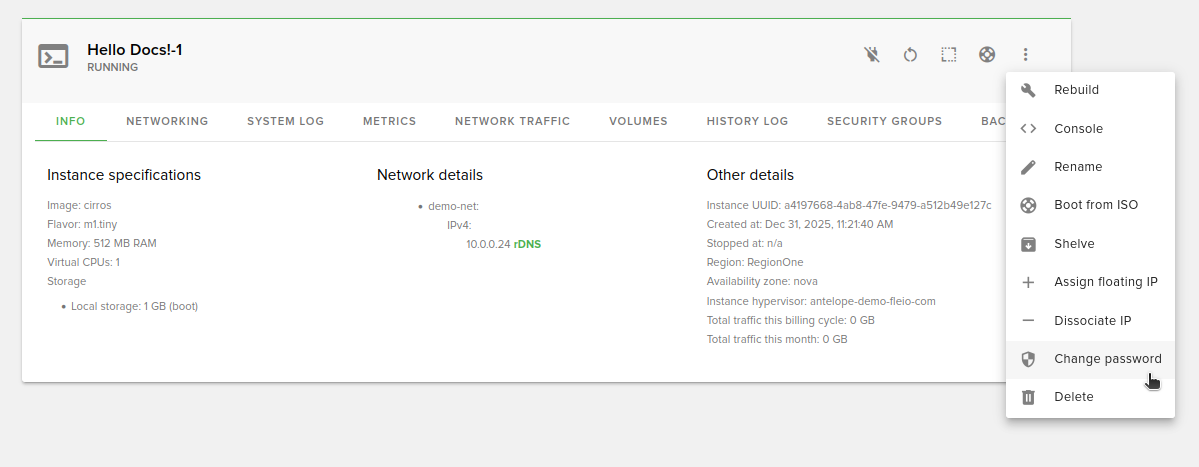Switch to the Networking tab
The width and height of the screenshot is (1199, 467).
point(167,121)
